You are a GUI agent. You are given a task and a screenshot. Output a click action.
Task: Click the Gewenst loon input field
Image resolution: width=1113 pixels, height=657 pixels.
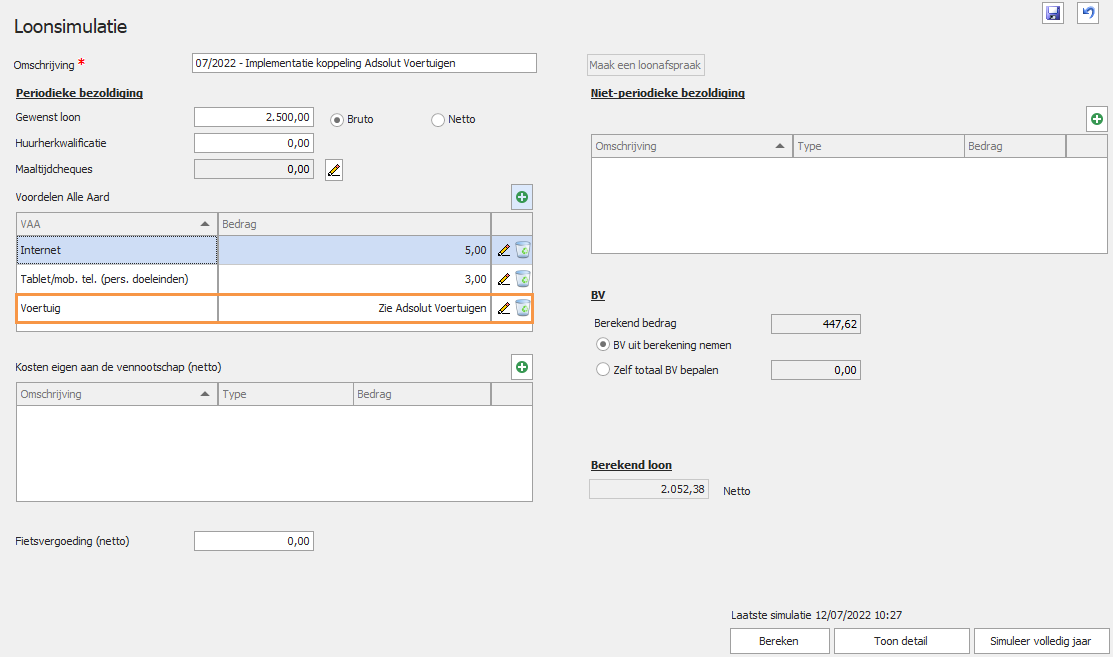[254, 118]
